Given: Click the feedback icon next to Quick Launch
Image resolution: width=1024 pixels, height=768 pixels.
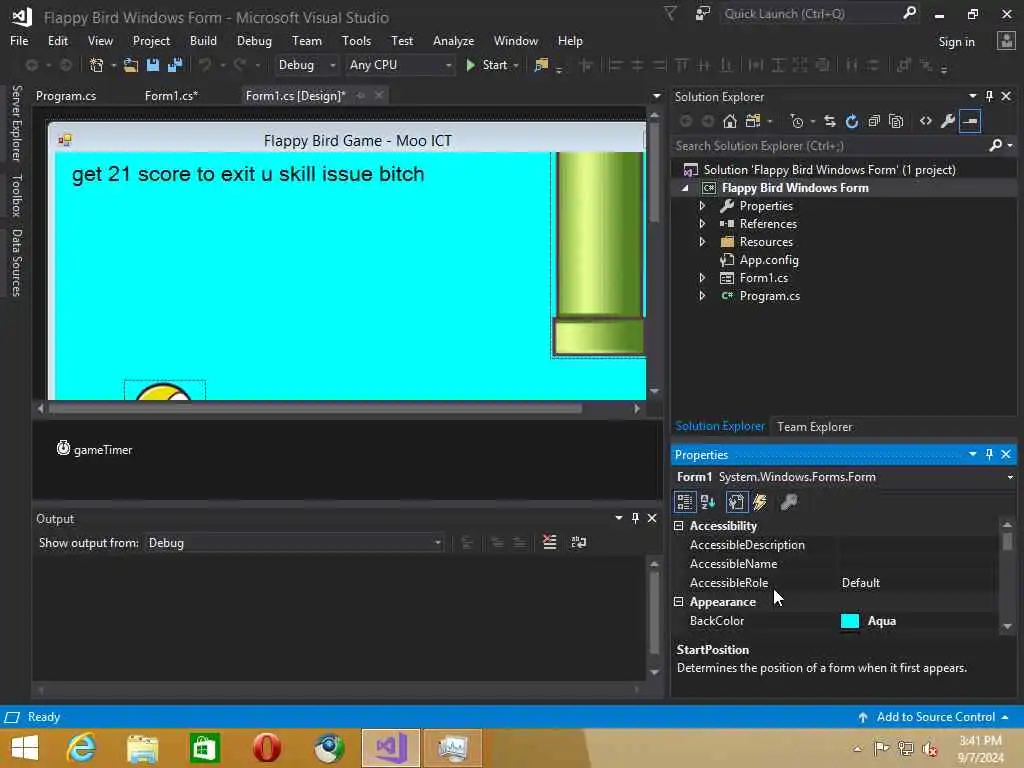Looking at the screenshot, I should 703,13.
